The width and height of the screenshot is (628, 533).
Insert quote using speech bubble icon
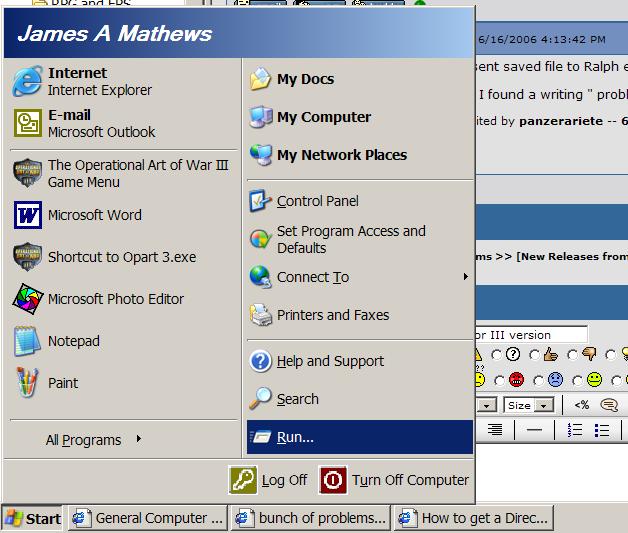[609, 405]
